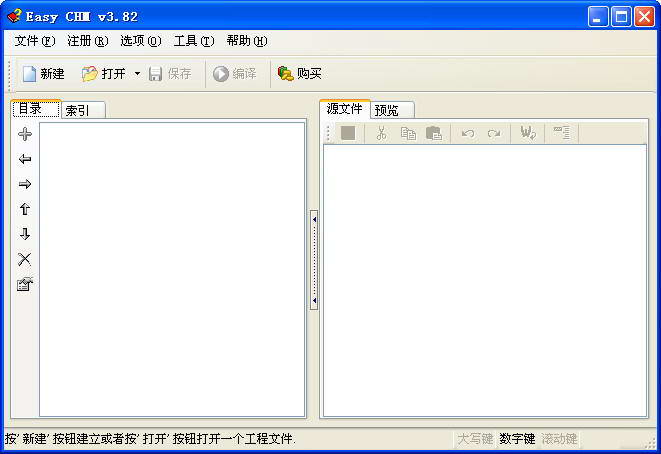The image size is (661, 454).
Task: Click the 购买 (Buy) toolbar button
Action: [x=300, y=74]
